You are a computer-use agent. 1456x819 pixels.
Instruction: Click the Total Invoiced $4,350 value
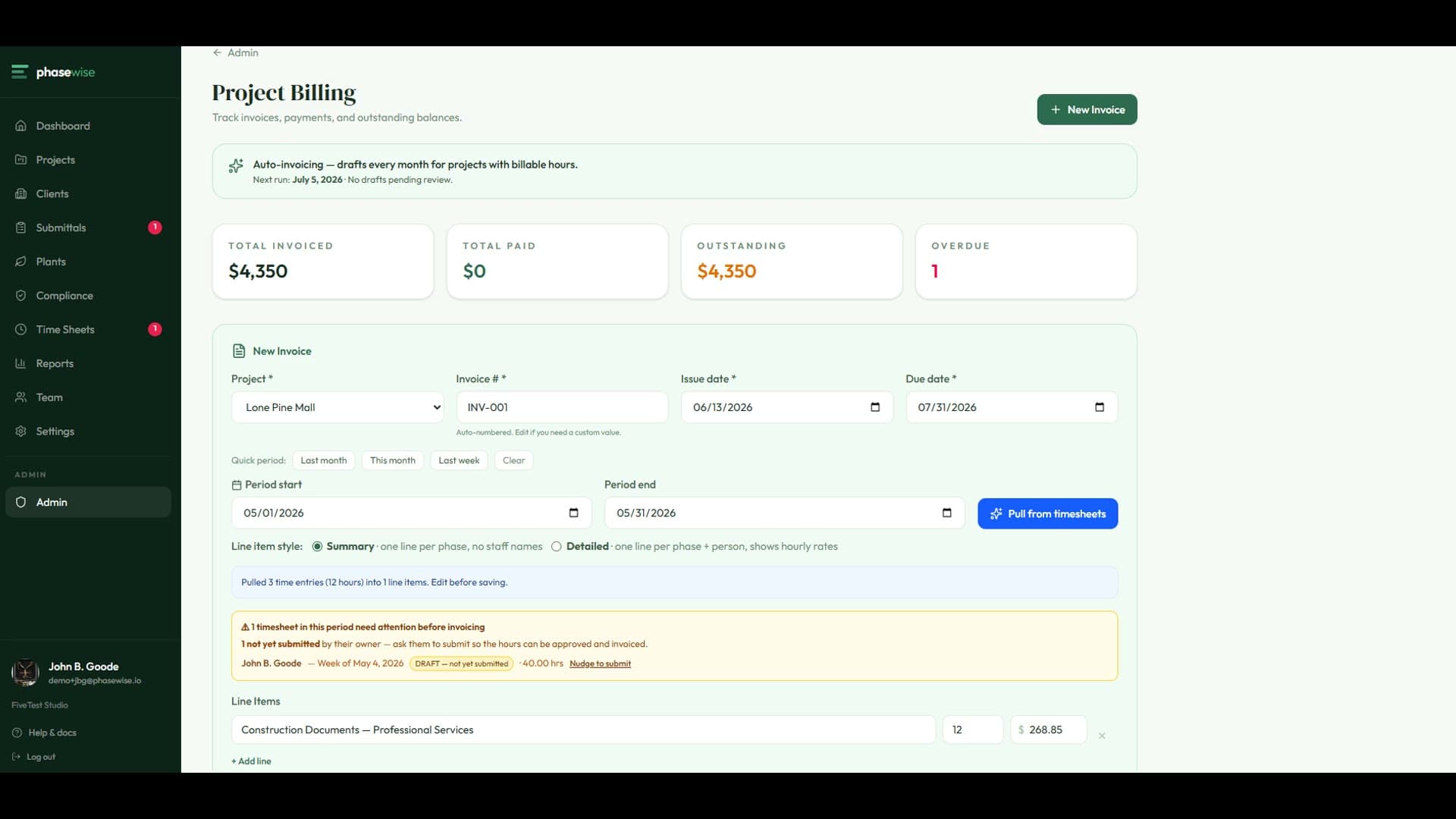258,271
